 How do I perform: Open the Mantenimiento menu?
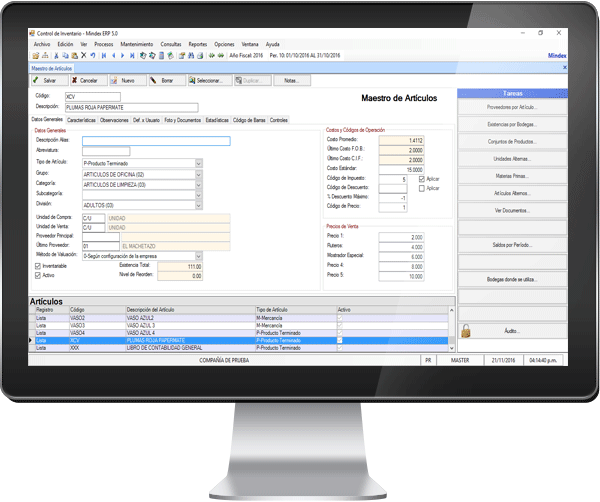(137, 44)
